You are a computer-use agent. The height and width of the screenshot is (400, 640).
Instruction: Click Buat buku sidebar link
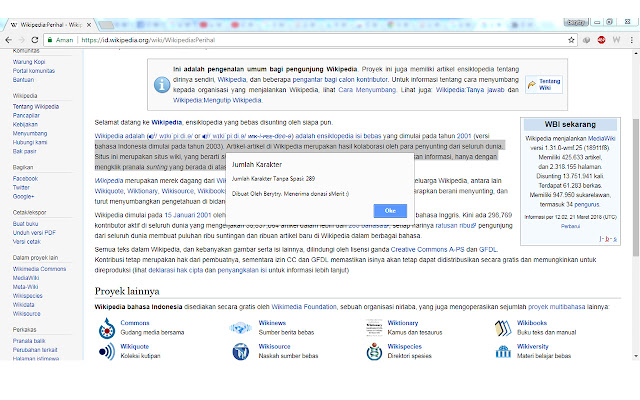tap(25, 224)
